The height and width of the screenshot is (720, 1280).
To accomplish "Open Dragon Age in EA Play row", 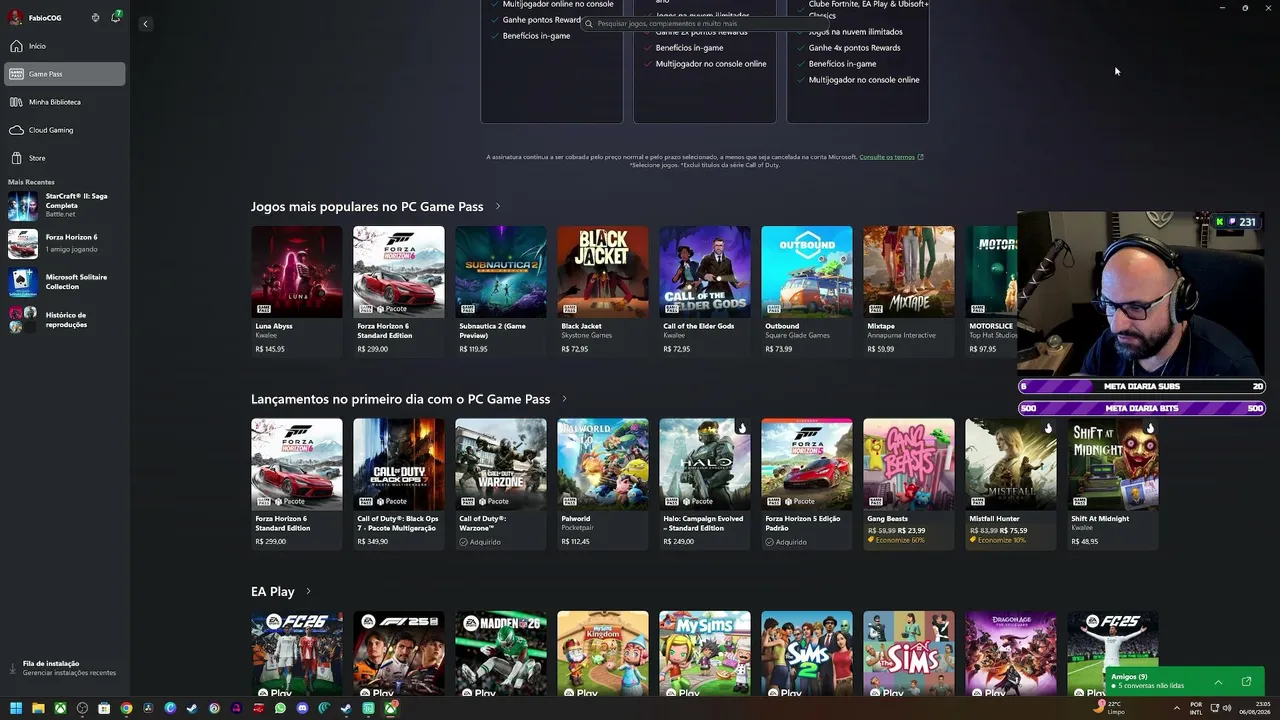I will pyautogui.click(x=1011, y=653).
